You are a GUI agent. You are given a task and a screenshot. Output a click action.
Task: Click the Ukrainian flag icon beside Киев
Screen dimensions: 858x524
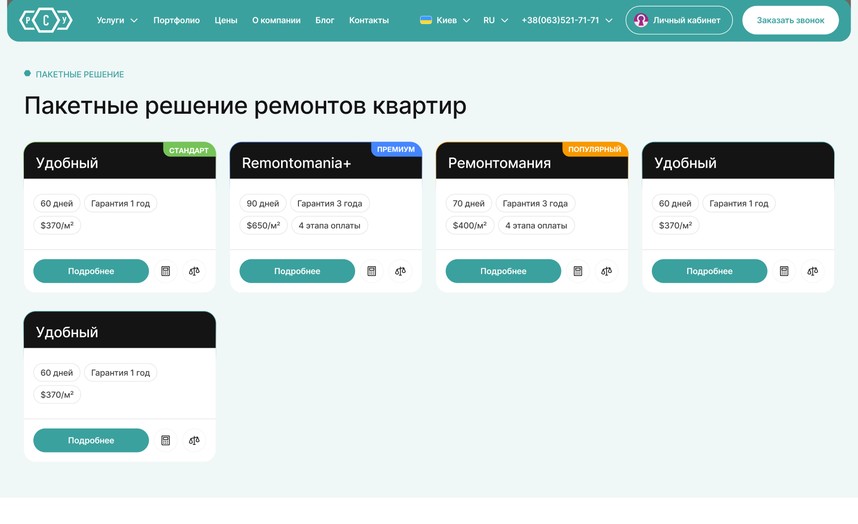426,20
